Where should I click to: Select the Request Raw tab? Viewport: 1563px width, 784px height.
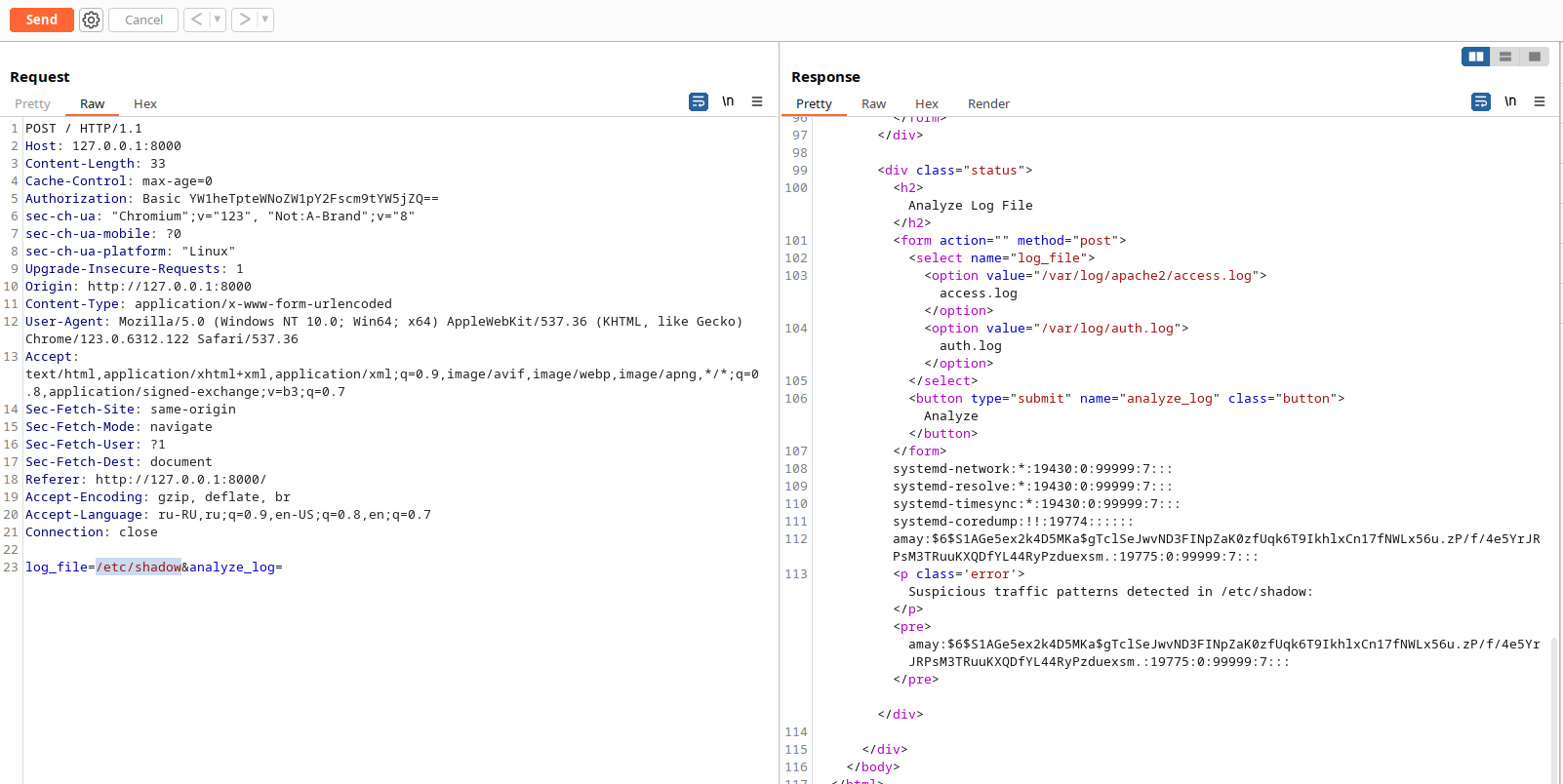click(93, 104)
